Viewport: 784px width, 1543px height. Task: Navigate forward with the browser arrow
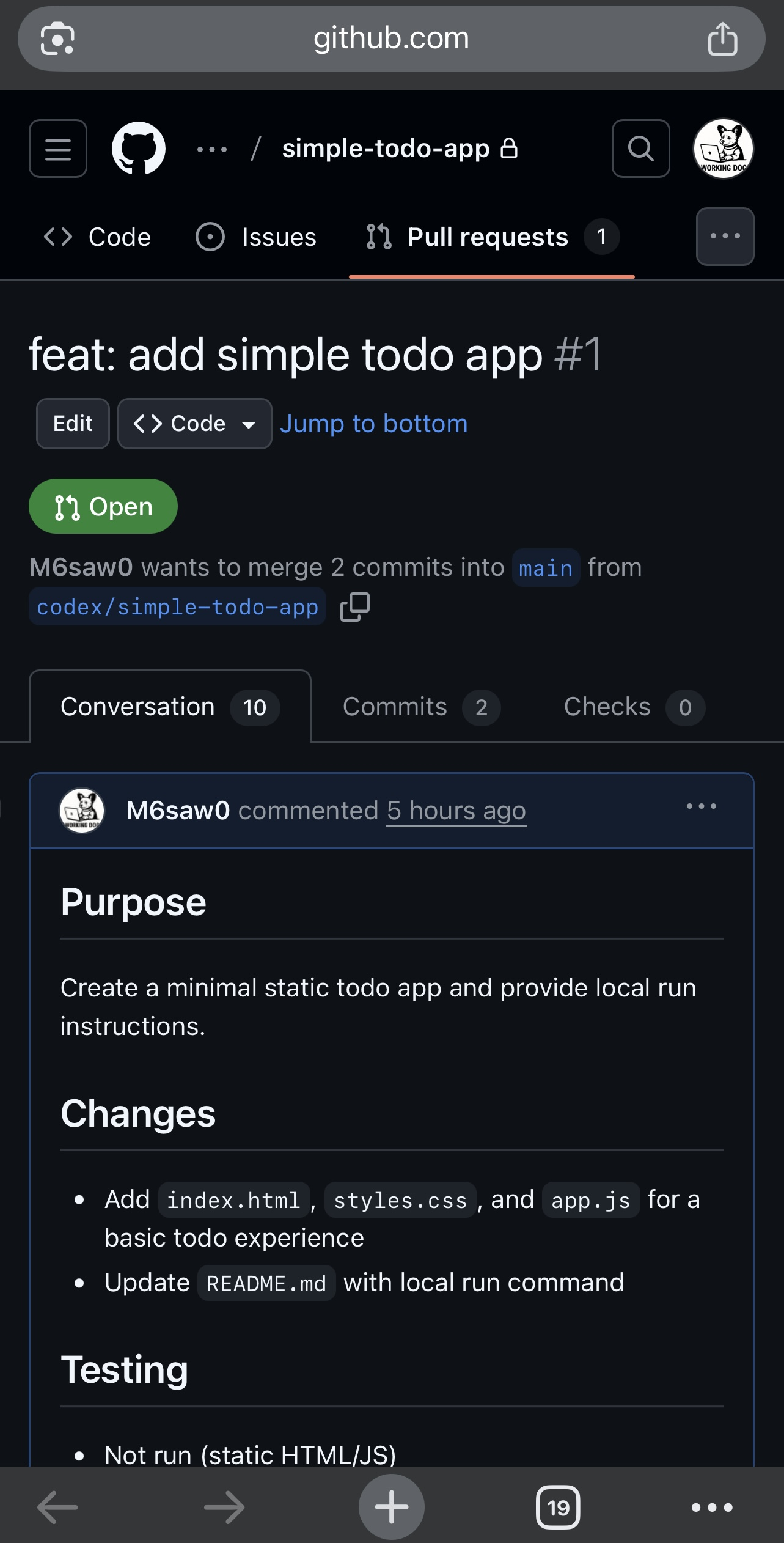[223, 1506]
